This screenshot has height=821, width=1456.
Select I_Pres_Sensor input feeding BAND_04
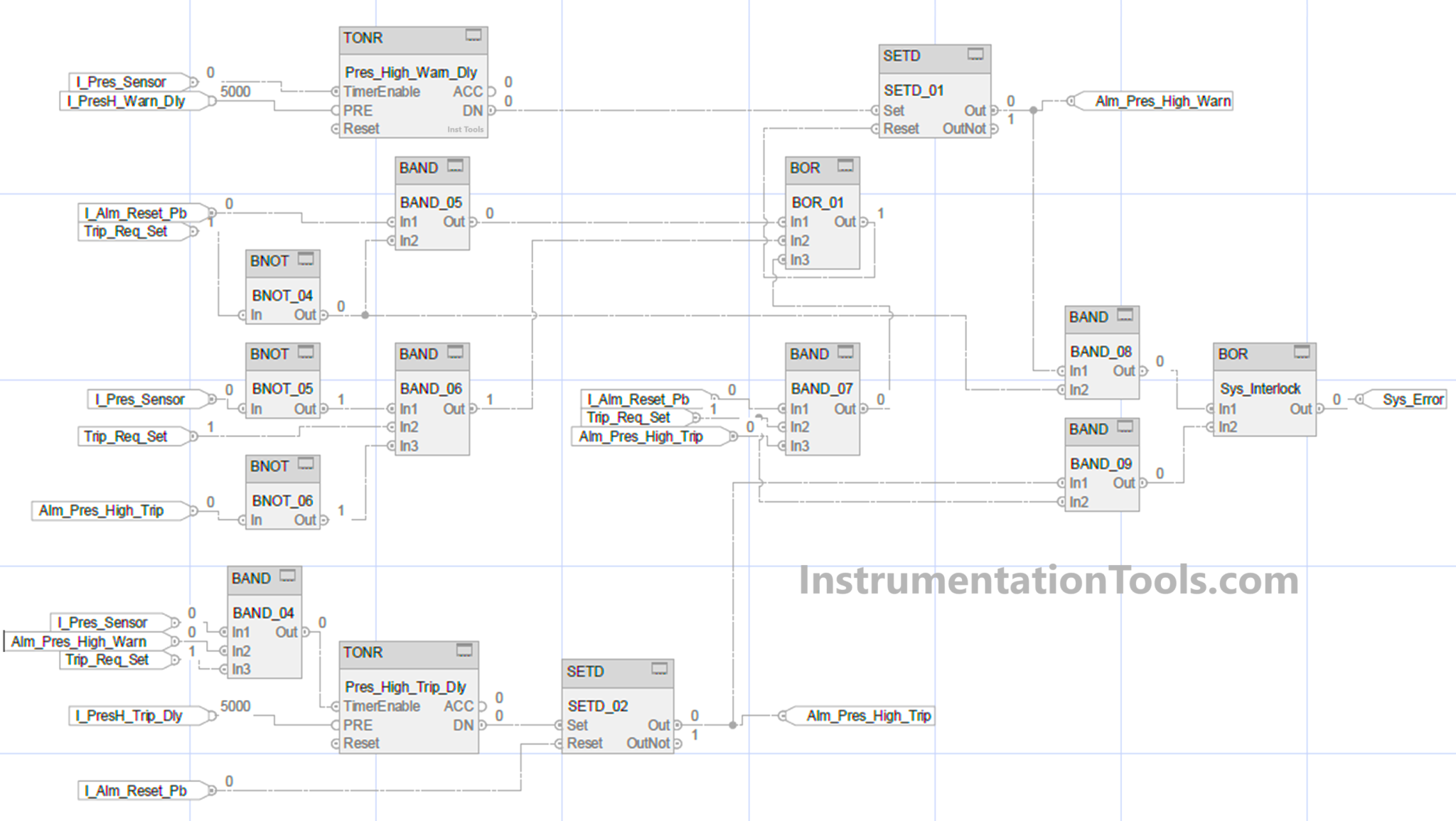click(x=114, y=623)
